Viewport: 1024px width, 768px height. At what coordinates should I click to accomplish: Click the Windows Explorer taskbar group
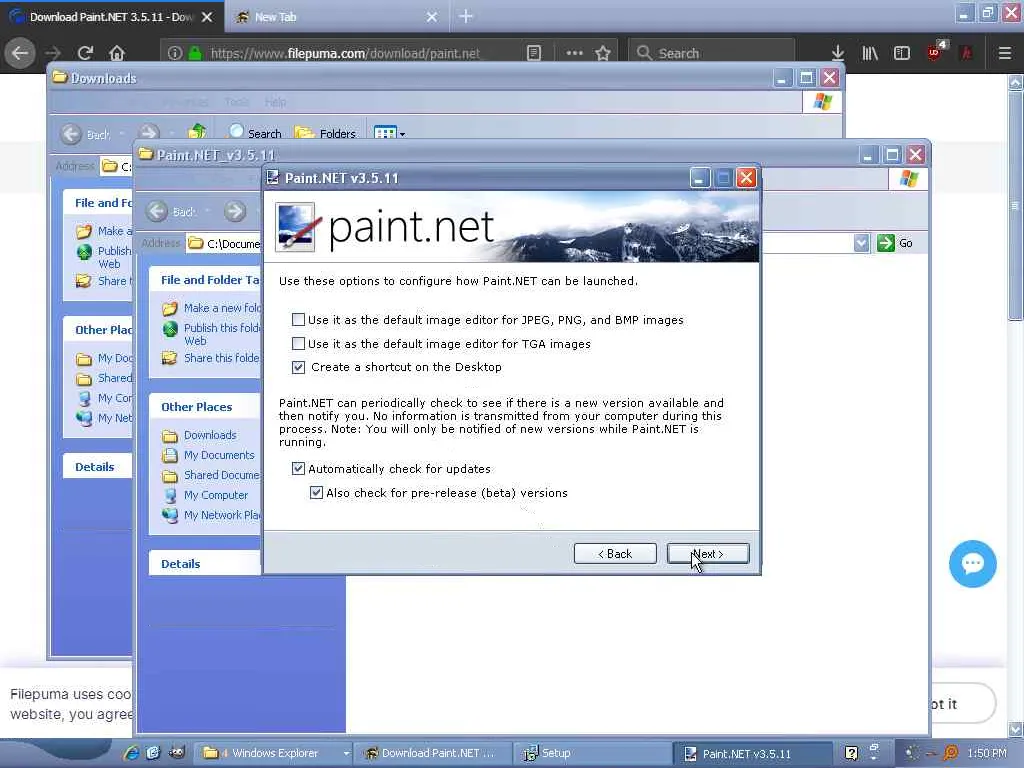tap(275, 753)
